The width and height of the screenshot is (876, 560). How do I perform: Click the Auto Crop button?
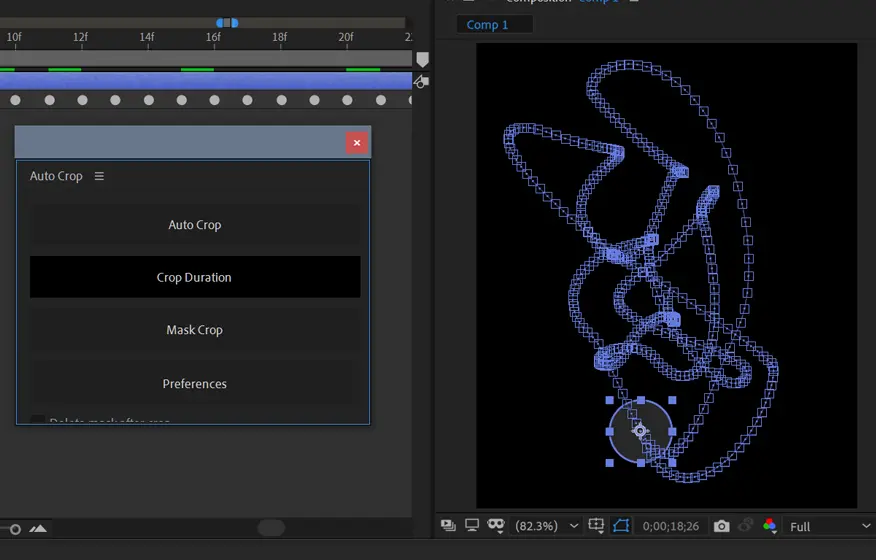(195, 225)
